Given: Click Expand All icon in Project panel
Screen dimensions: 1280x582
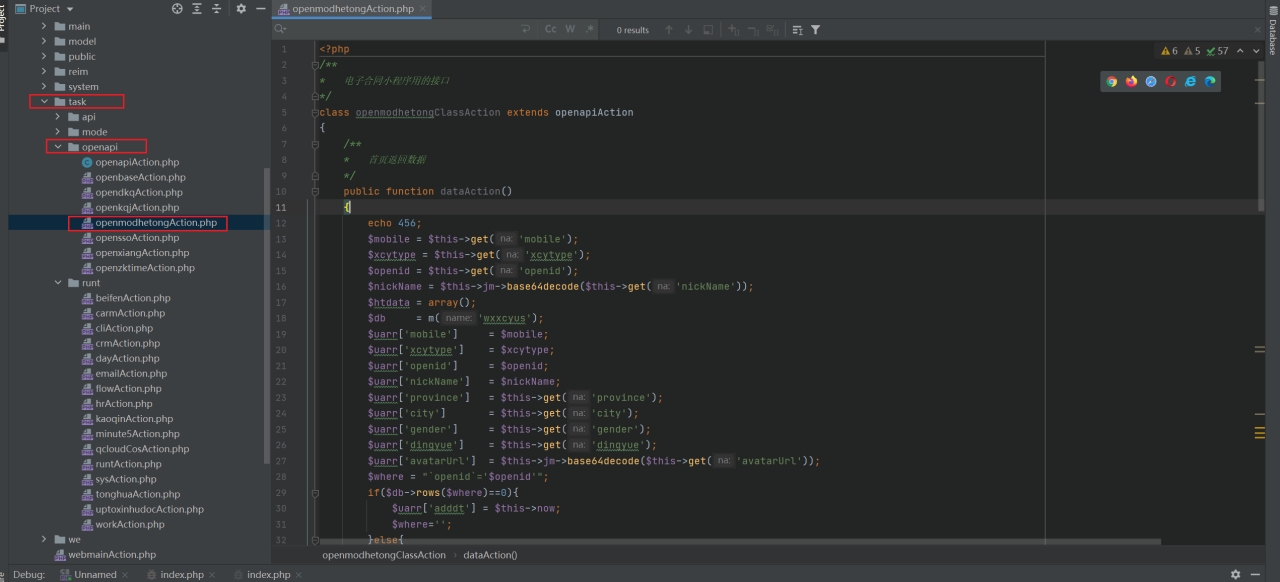Looking at the screenshot, I should coord(197,9).
